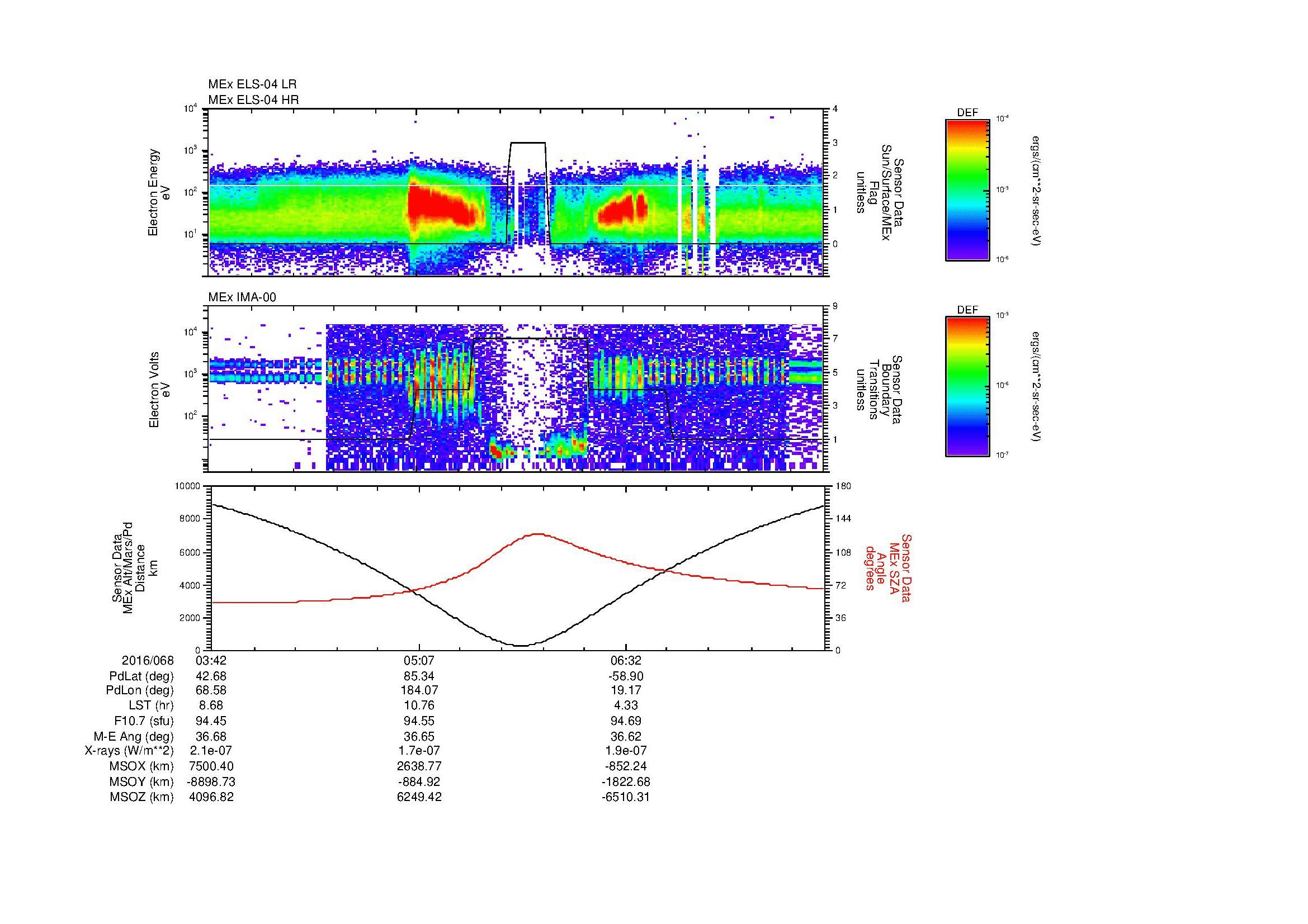The width and height of the screenshot is (1308, 924).
Task: Click the 'MSOY (km)' row label
Action: tap(142, 781)
